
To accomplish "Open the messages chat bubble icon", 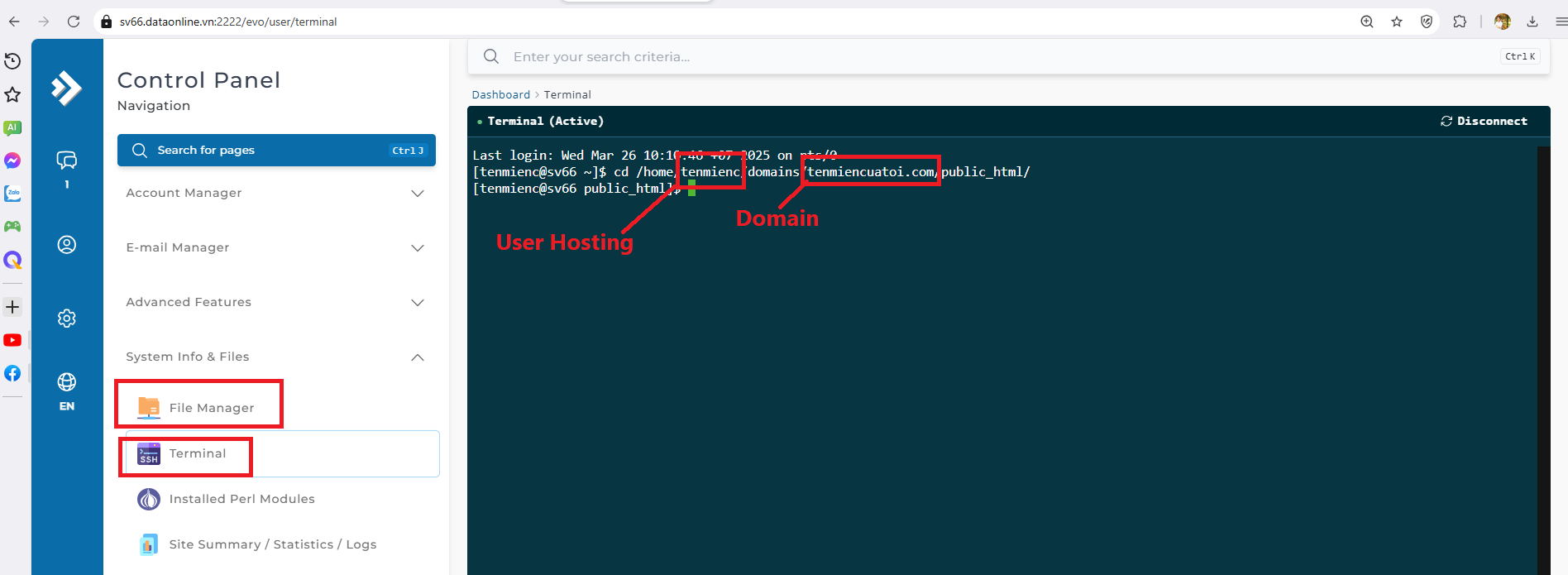I will pos(67,161).
